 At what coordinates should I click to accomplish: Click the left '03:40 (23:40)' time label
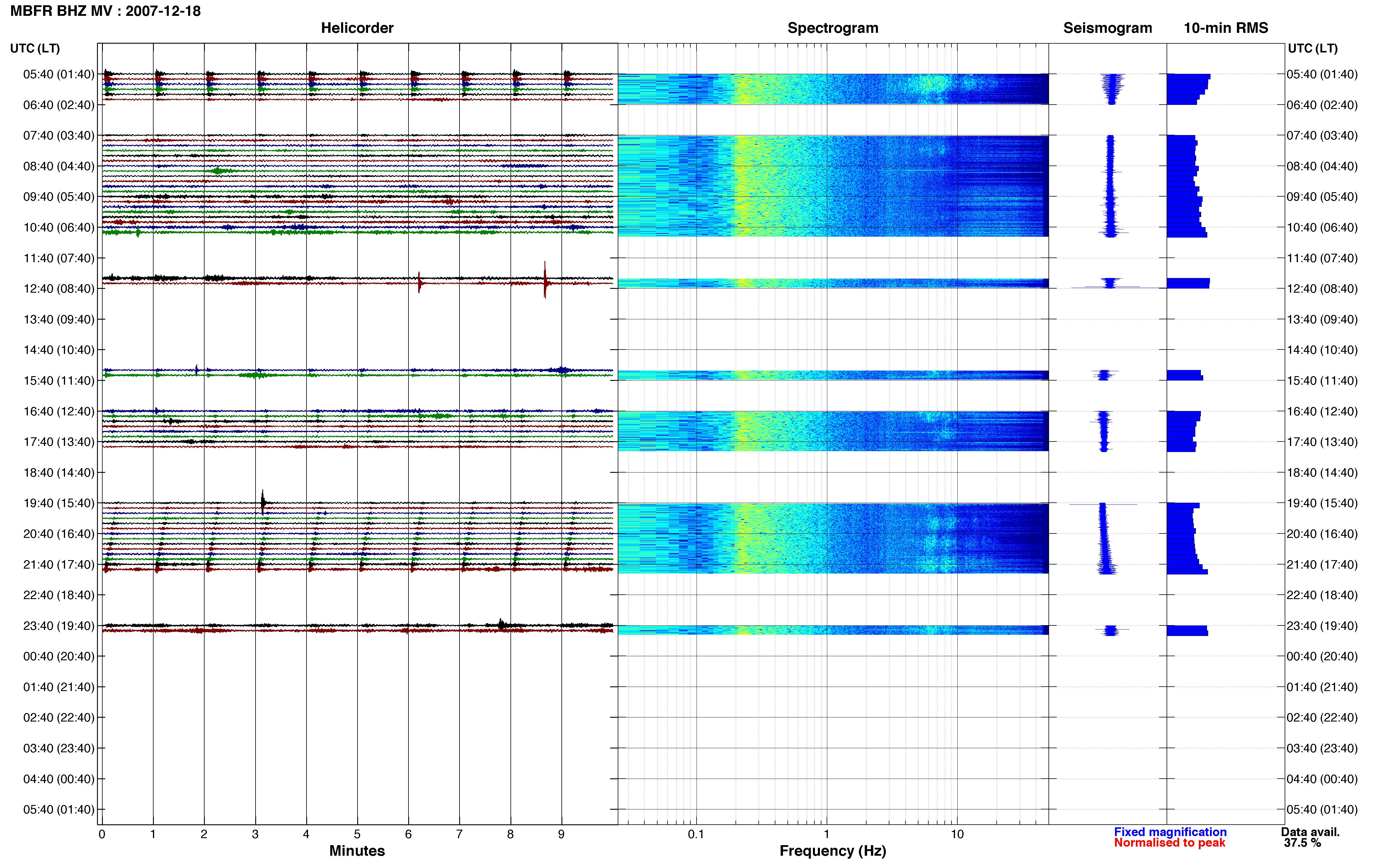point(59,748)
